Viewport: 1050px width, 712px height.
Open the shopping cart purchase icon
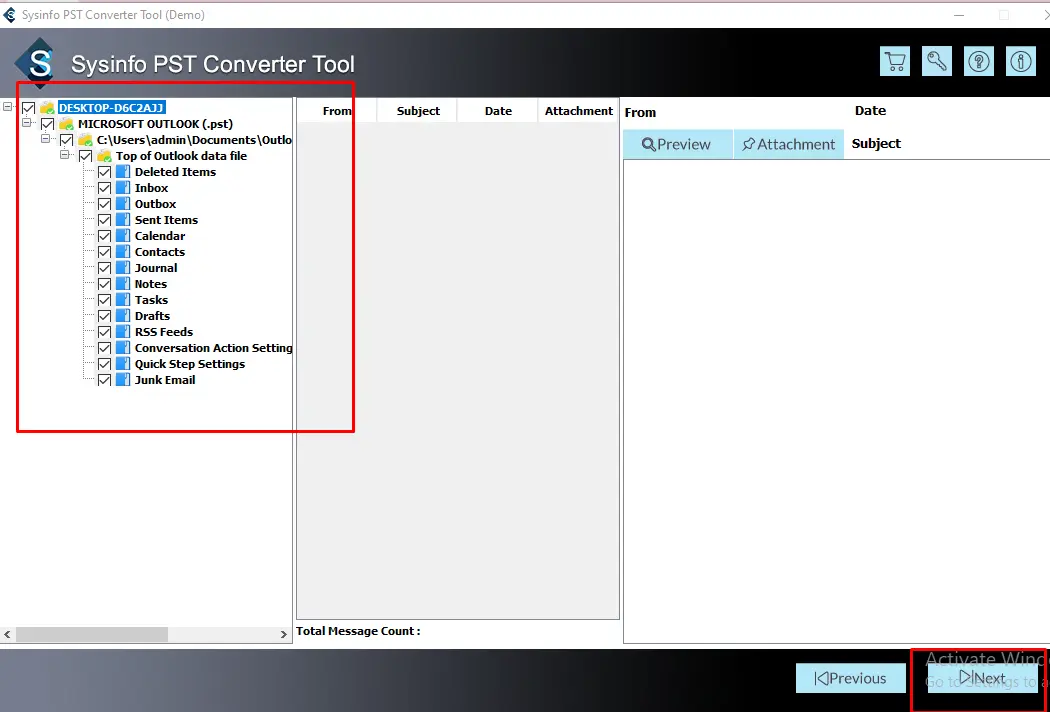click(x=895, y=62)
